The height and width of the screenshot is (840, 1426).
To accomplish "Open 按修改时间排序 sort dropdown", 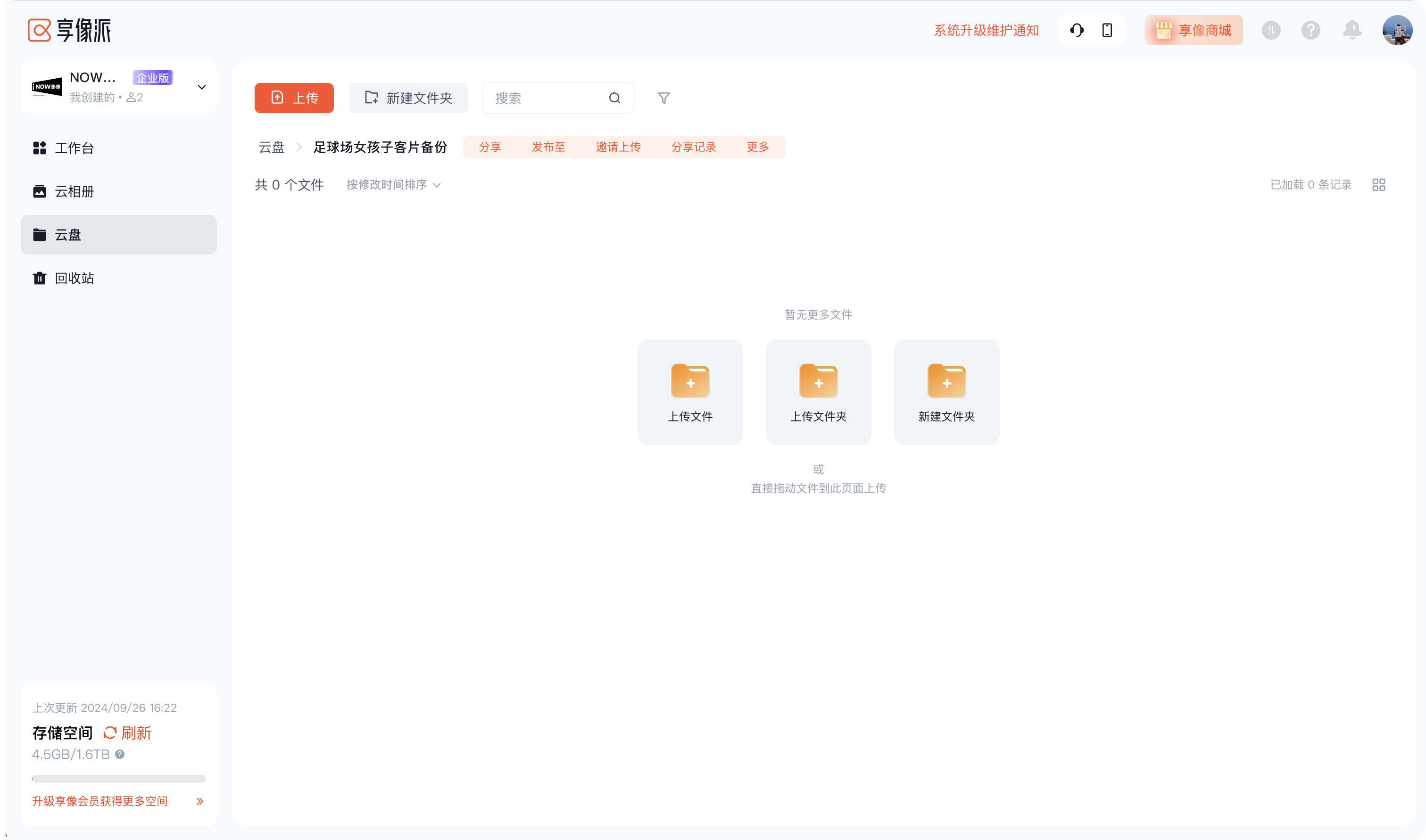I will (x=393, y=184).
